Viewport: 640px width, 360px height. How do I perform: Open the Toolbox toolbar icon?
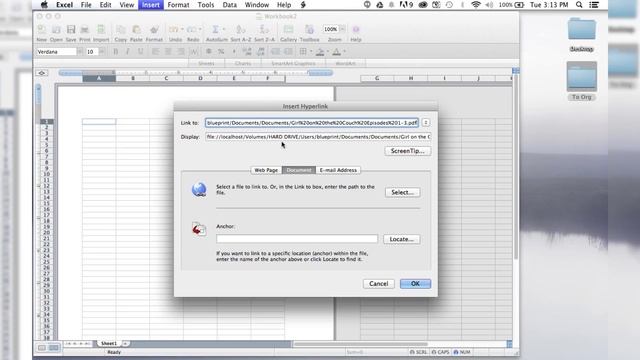(x=309, y=30)
